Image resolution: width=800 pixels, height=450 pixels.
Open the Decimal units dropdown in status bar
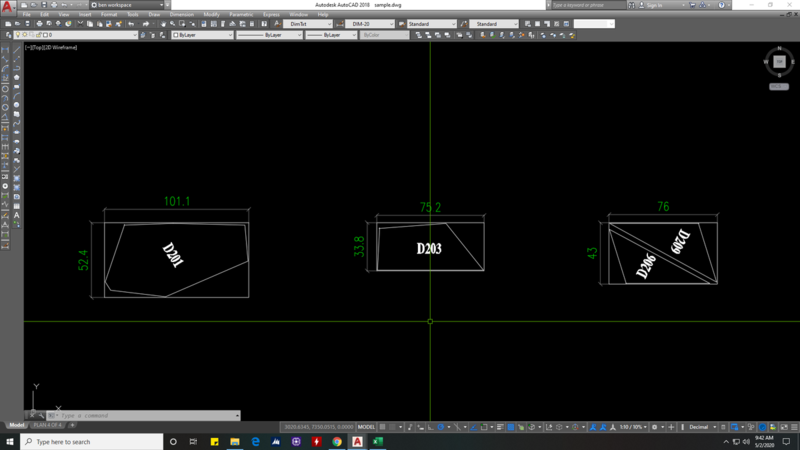(x=703, y=427)
